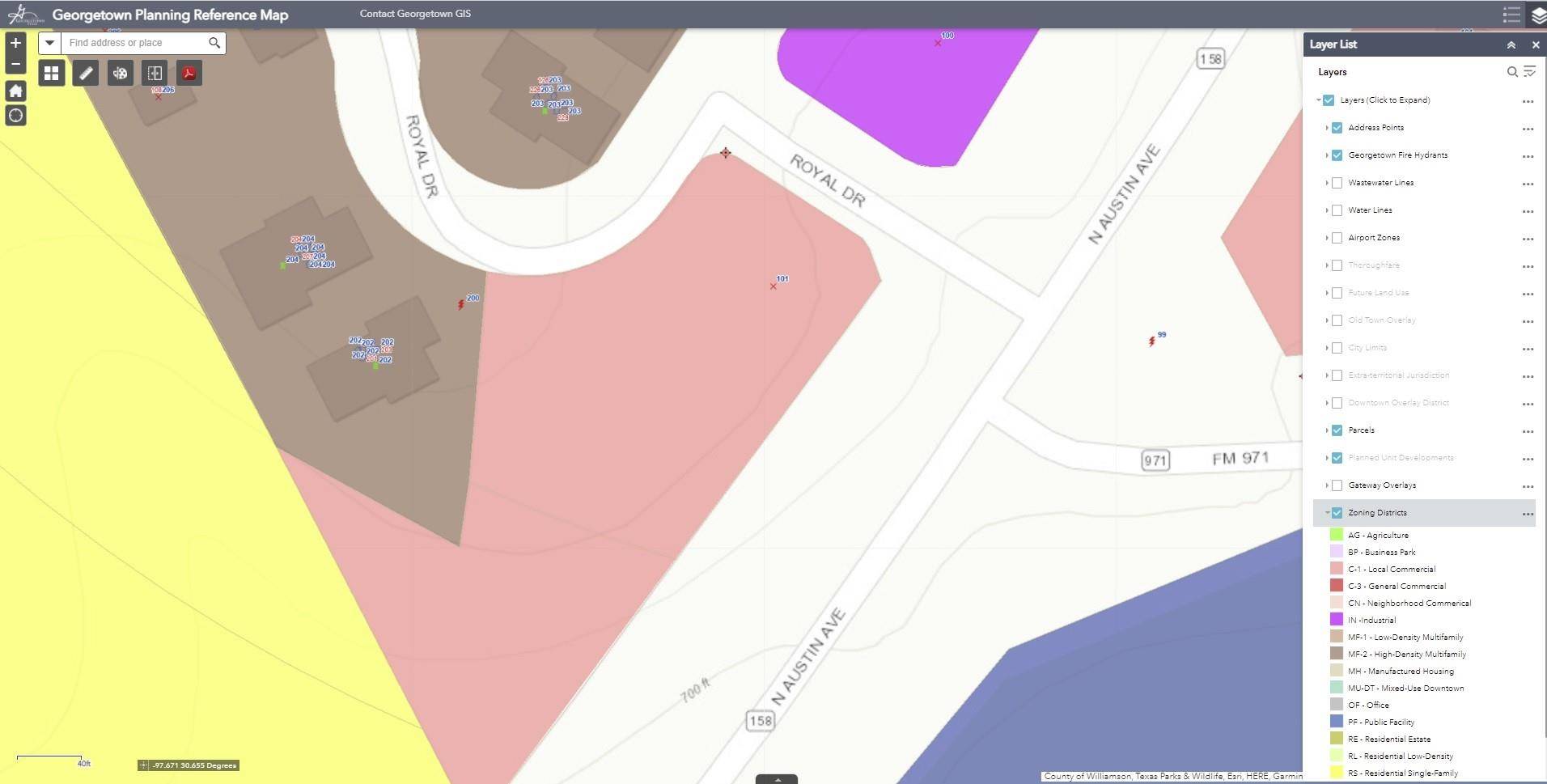Select the measurement ruler tool
Viewport: 1547px width, 784px height.
86,74
